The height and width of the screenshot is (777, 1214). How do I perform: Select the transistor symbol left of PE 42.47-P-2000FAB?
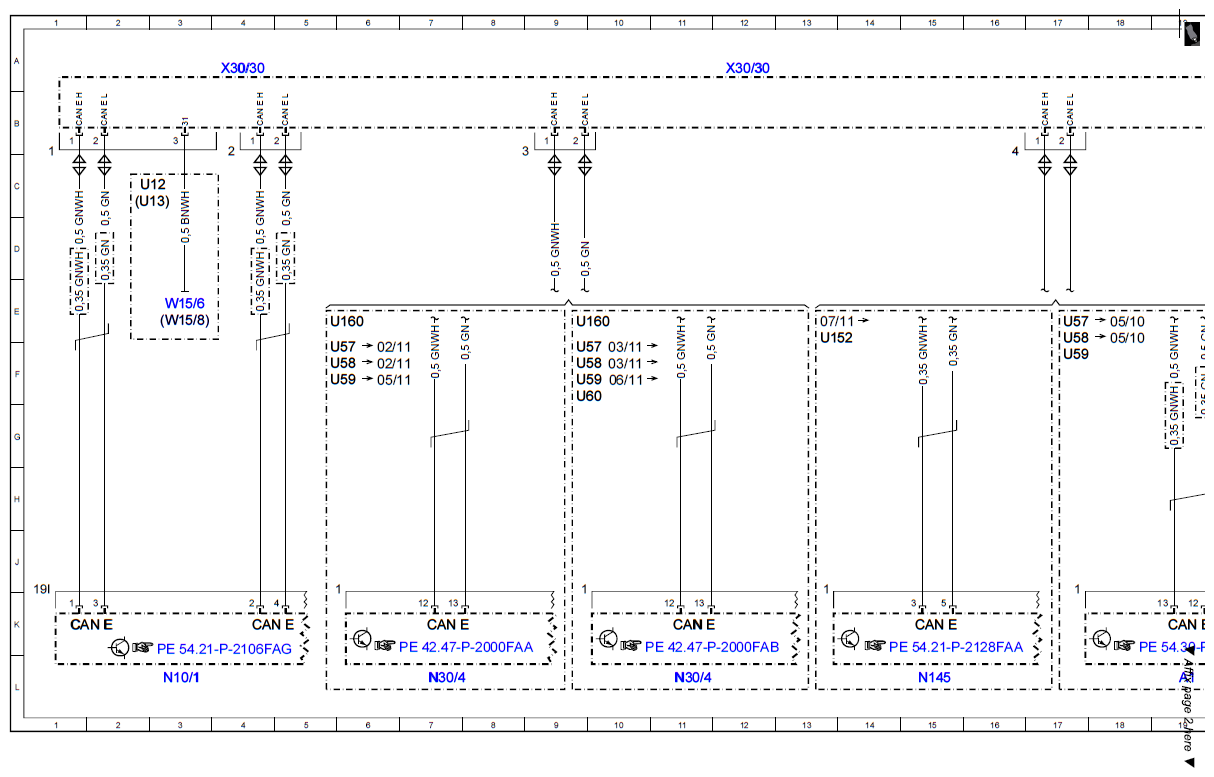(x=607, y=640)
